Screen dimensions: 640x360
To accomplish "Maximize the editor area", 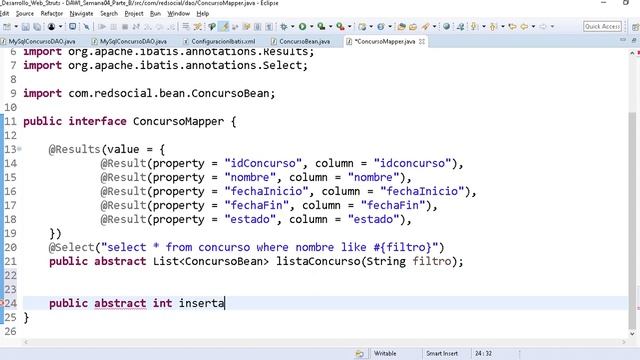I will click(634, 40).
